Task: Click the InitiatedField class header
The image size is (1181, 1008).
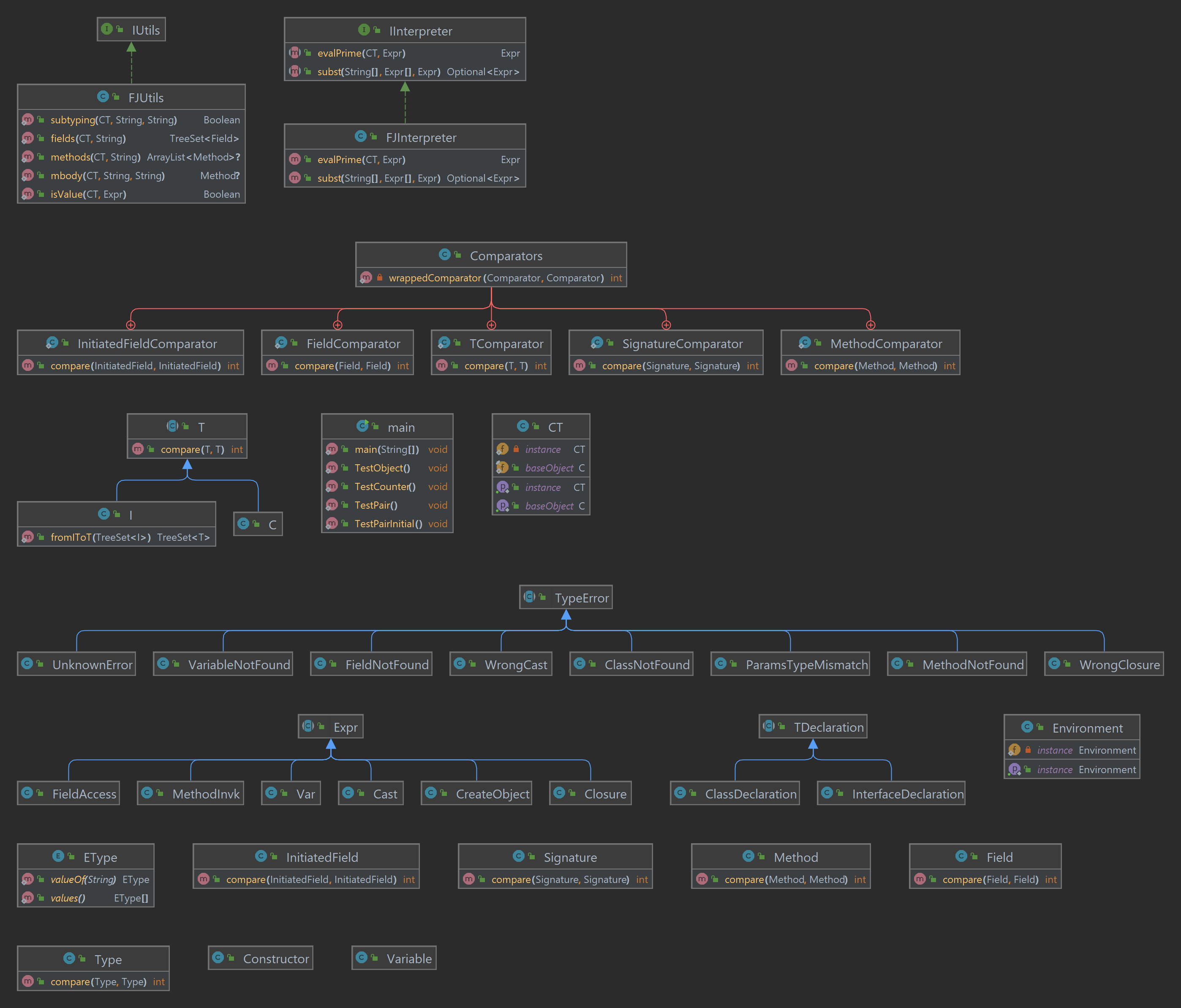Action: tap(306, 857)
